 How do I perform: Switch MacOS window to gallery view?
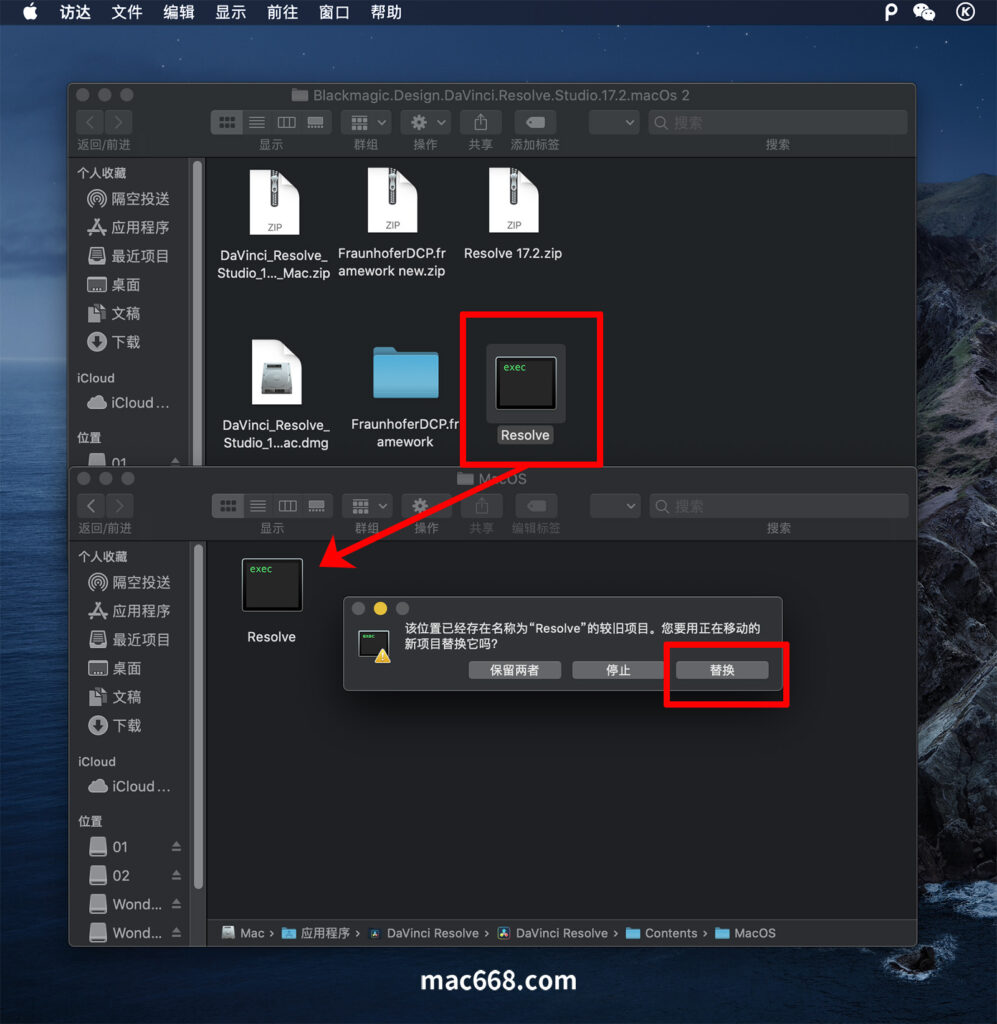coord(317,506)
